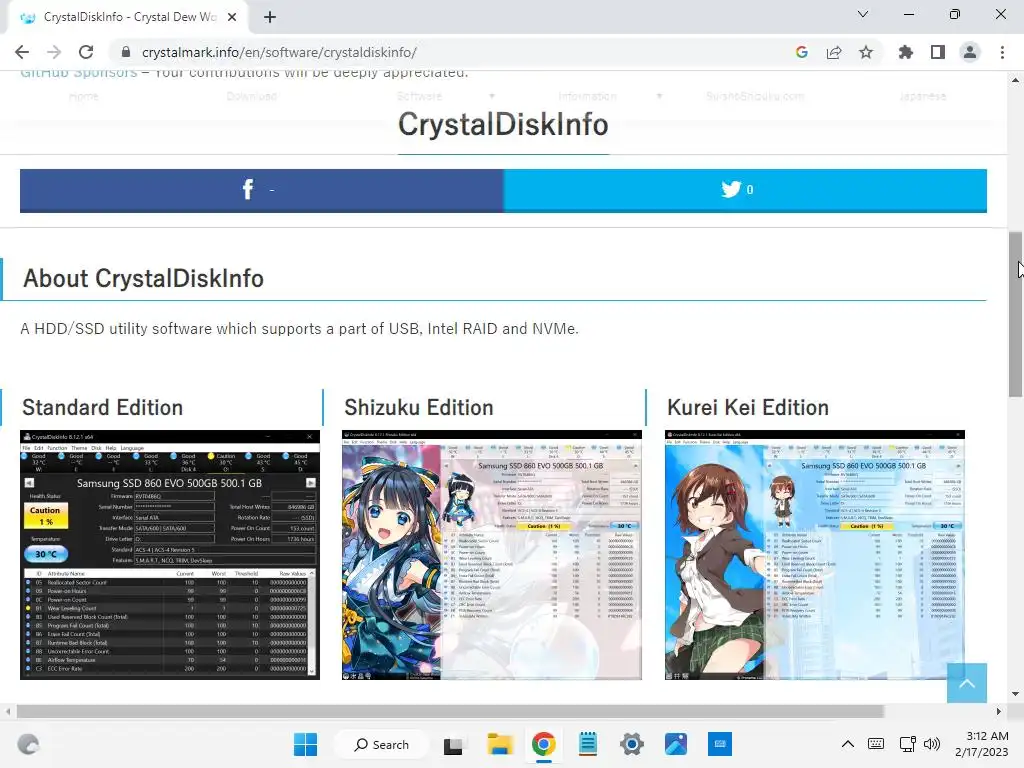
Task: Open the faded Download menu item
Action: click(251, 97)
